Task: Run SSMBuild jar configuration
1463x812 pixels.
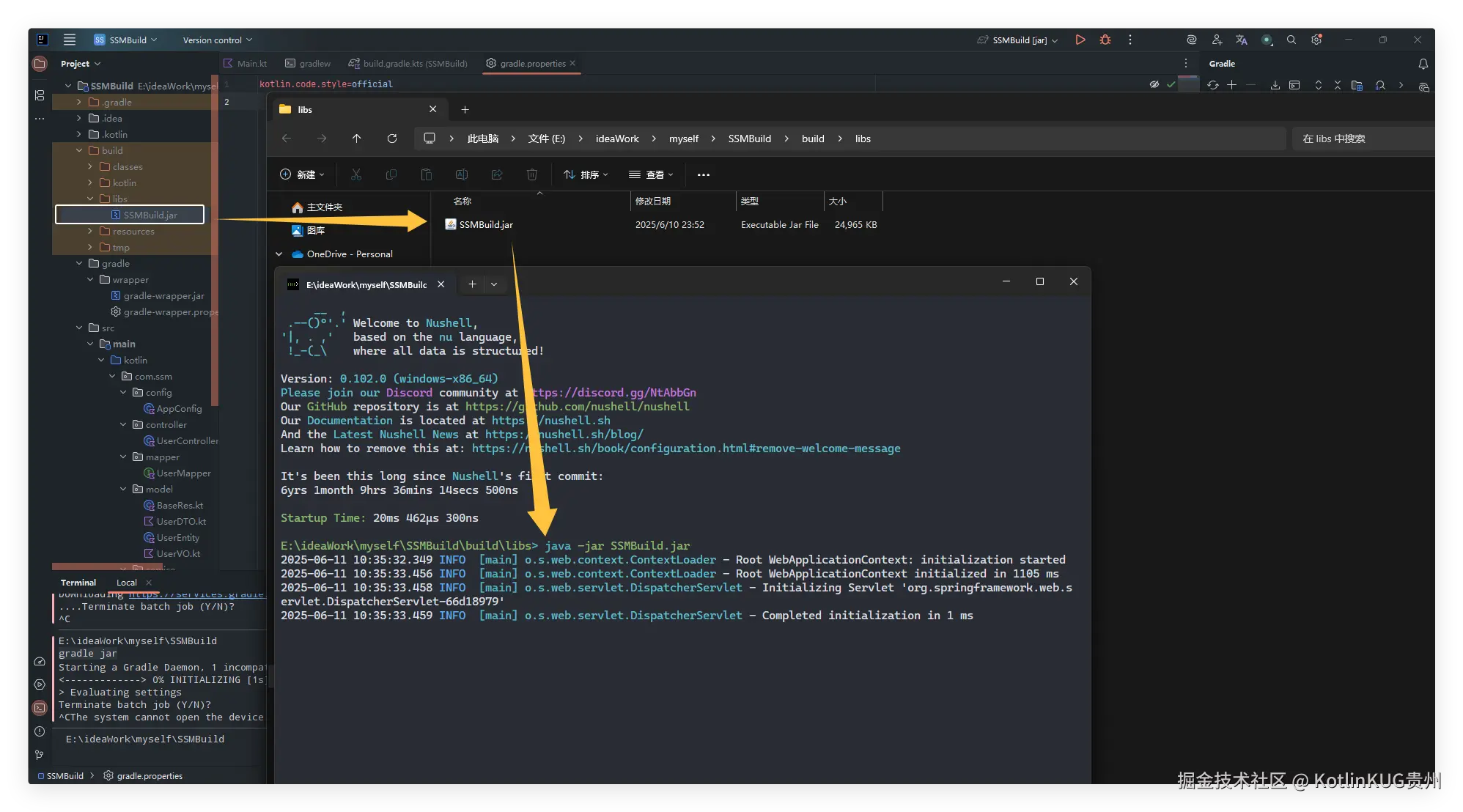Action: click(1080, 40)
